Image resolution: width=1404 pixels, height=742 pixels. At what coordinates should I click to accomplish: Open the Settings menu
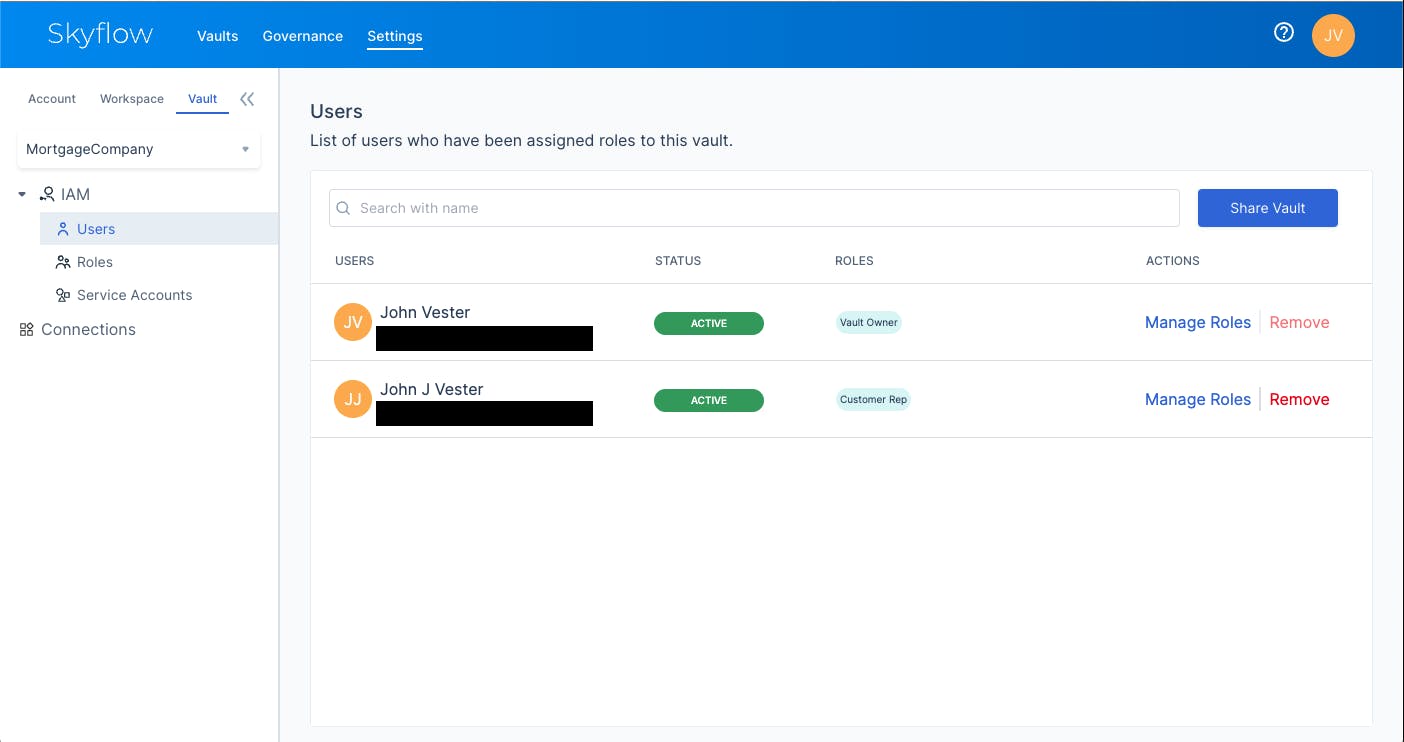tap(395, 36)
